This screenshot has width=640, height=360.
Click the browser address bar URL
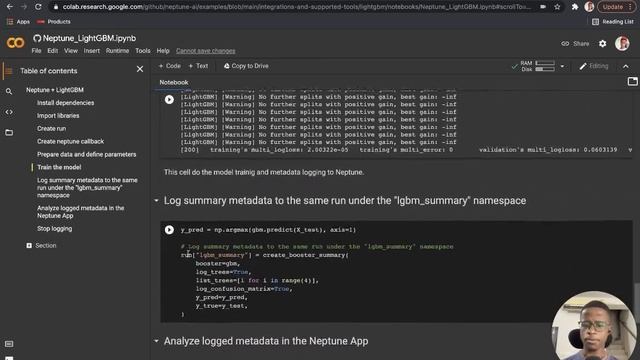296,7
